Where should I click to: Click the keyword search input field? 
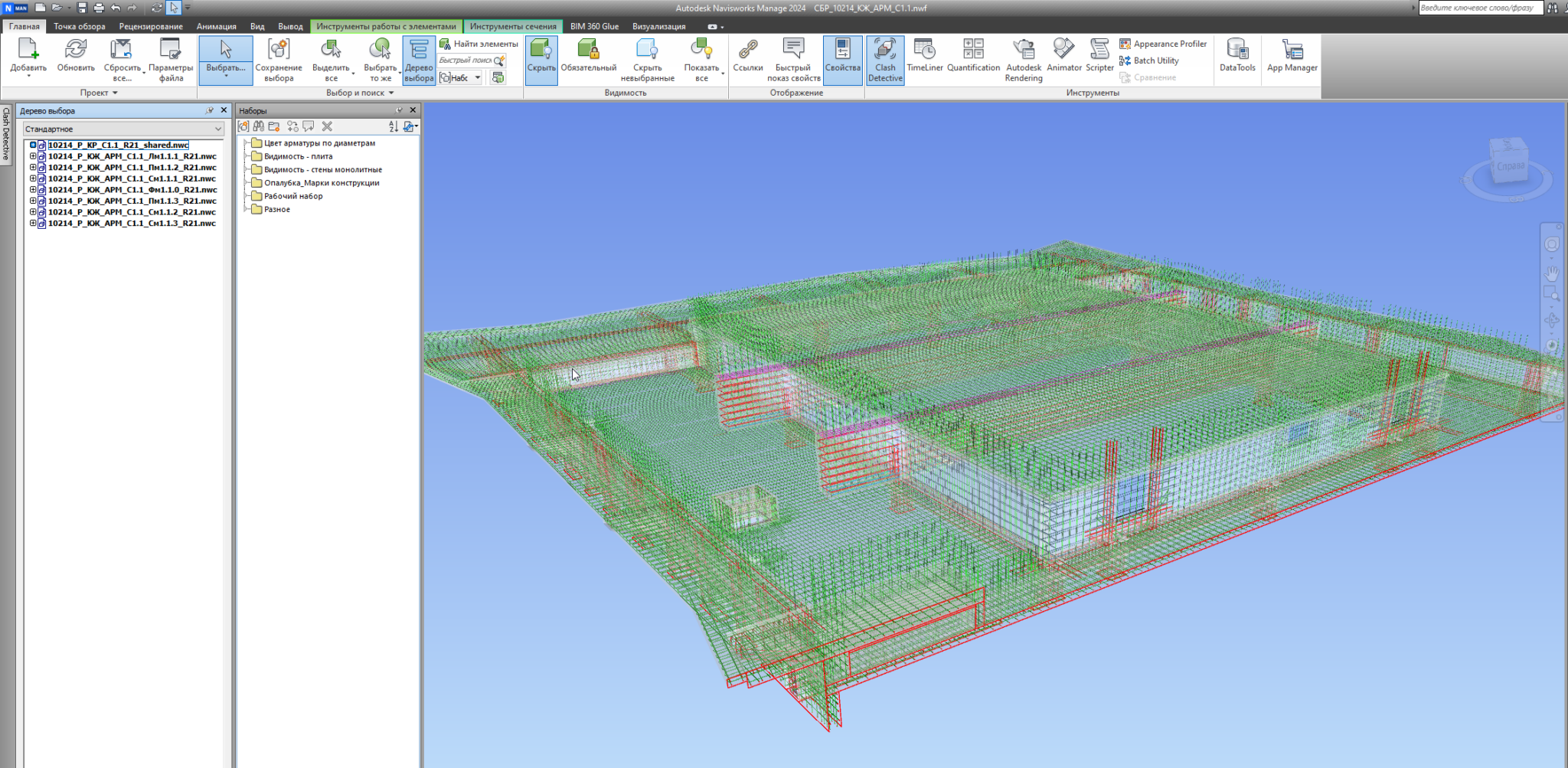point(1478,8)
